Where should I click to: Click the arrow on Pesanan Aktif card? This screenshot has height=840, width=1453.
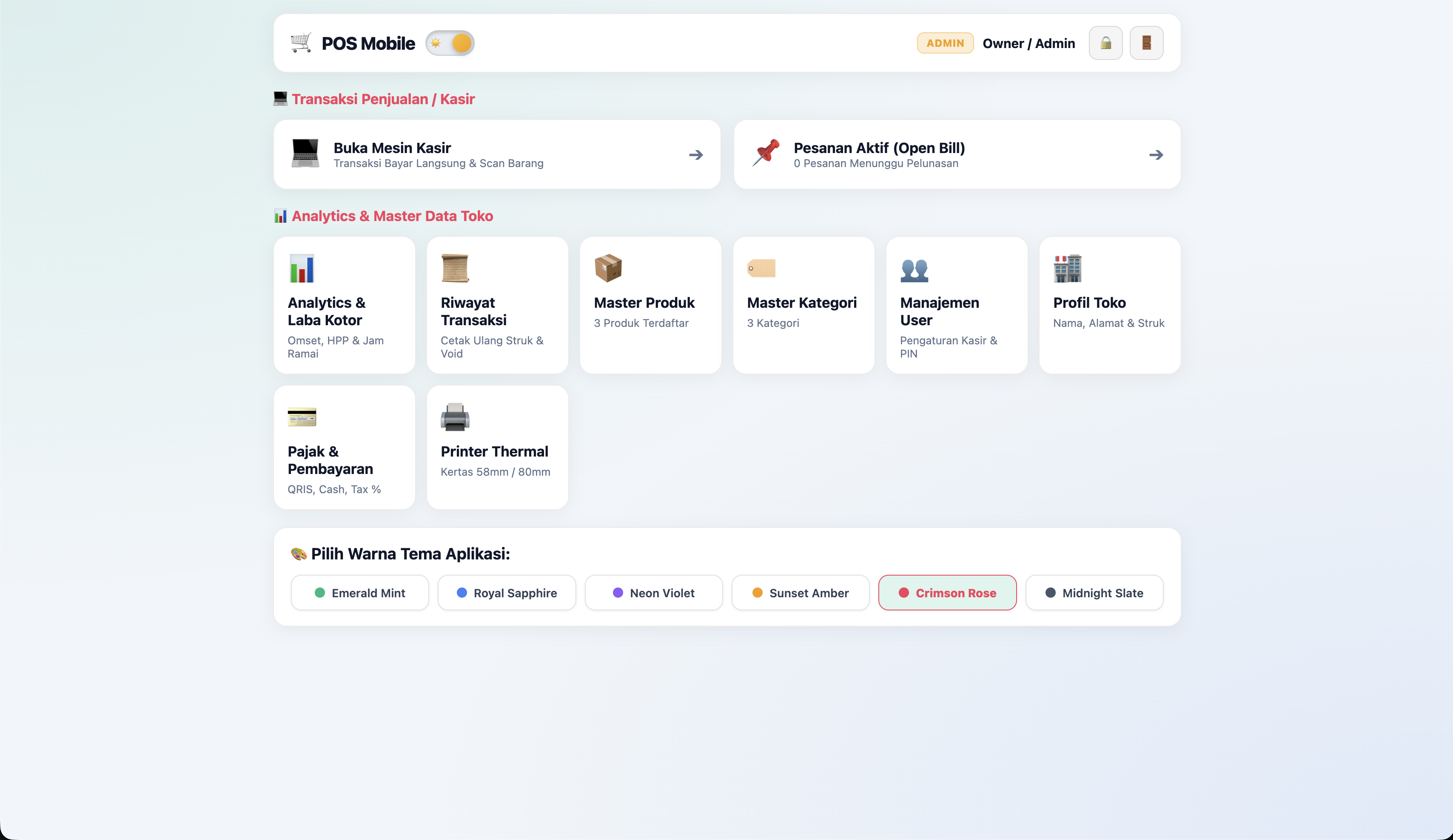1156,155
